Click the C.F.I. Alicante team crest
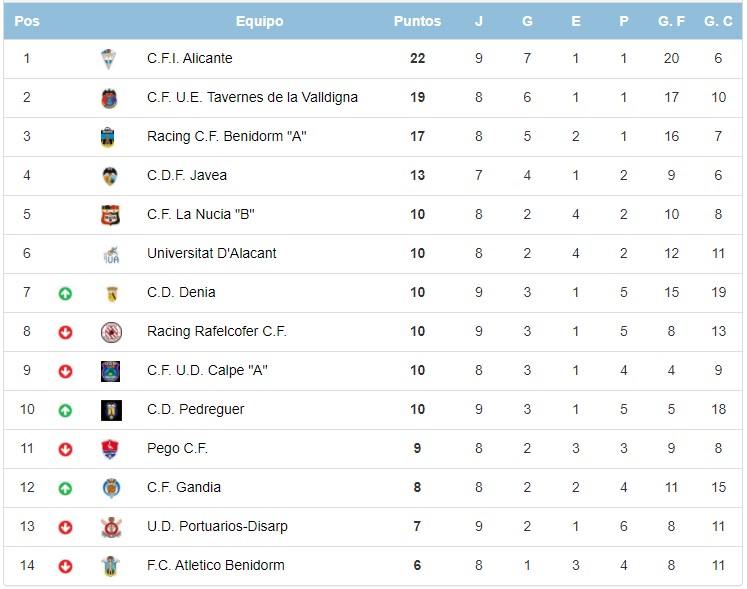 [x=110, y=59]
